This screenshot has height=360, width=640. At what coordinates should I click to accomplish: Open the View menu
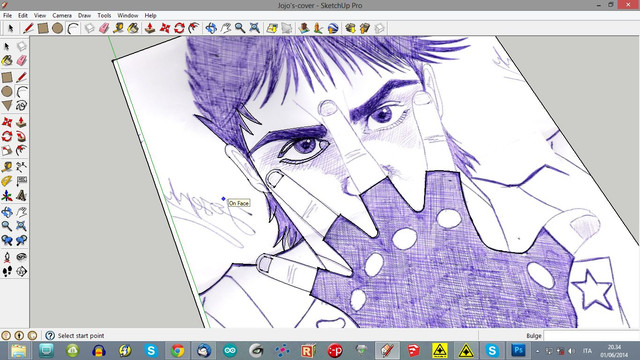(x=40, y=16)
